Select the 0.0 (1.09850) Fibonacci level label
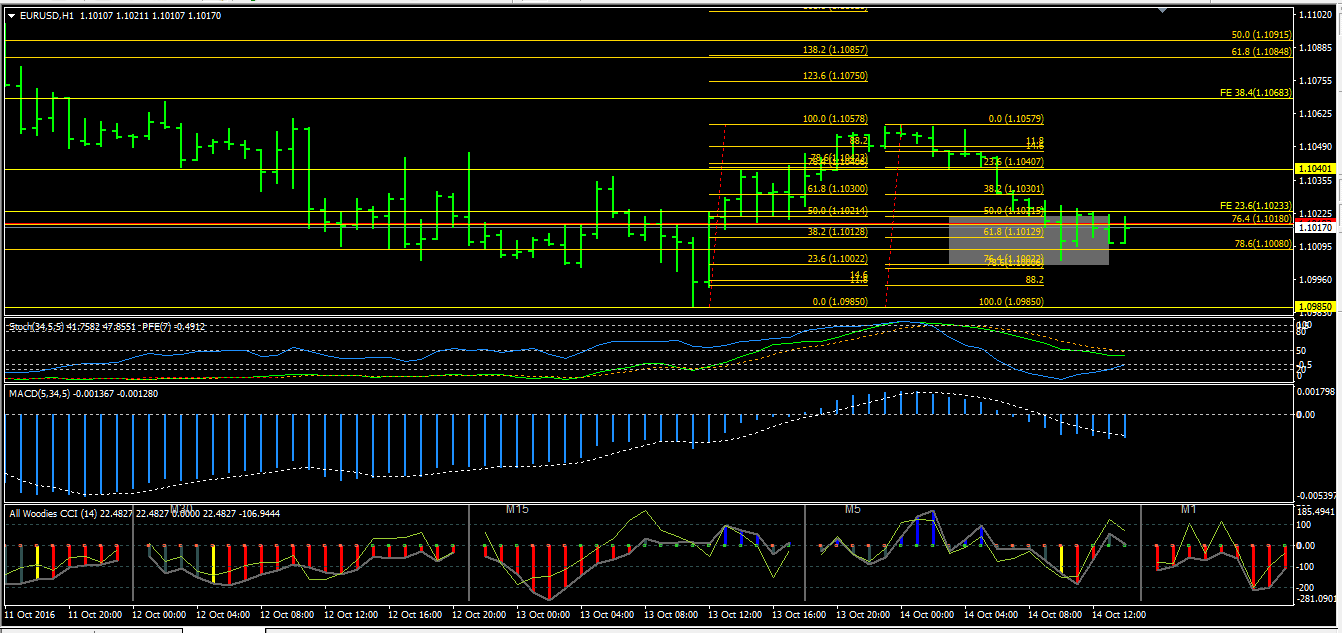 pos(840,301)
